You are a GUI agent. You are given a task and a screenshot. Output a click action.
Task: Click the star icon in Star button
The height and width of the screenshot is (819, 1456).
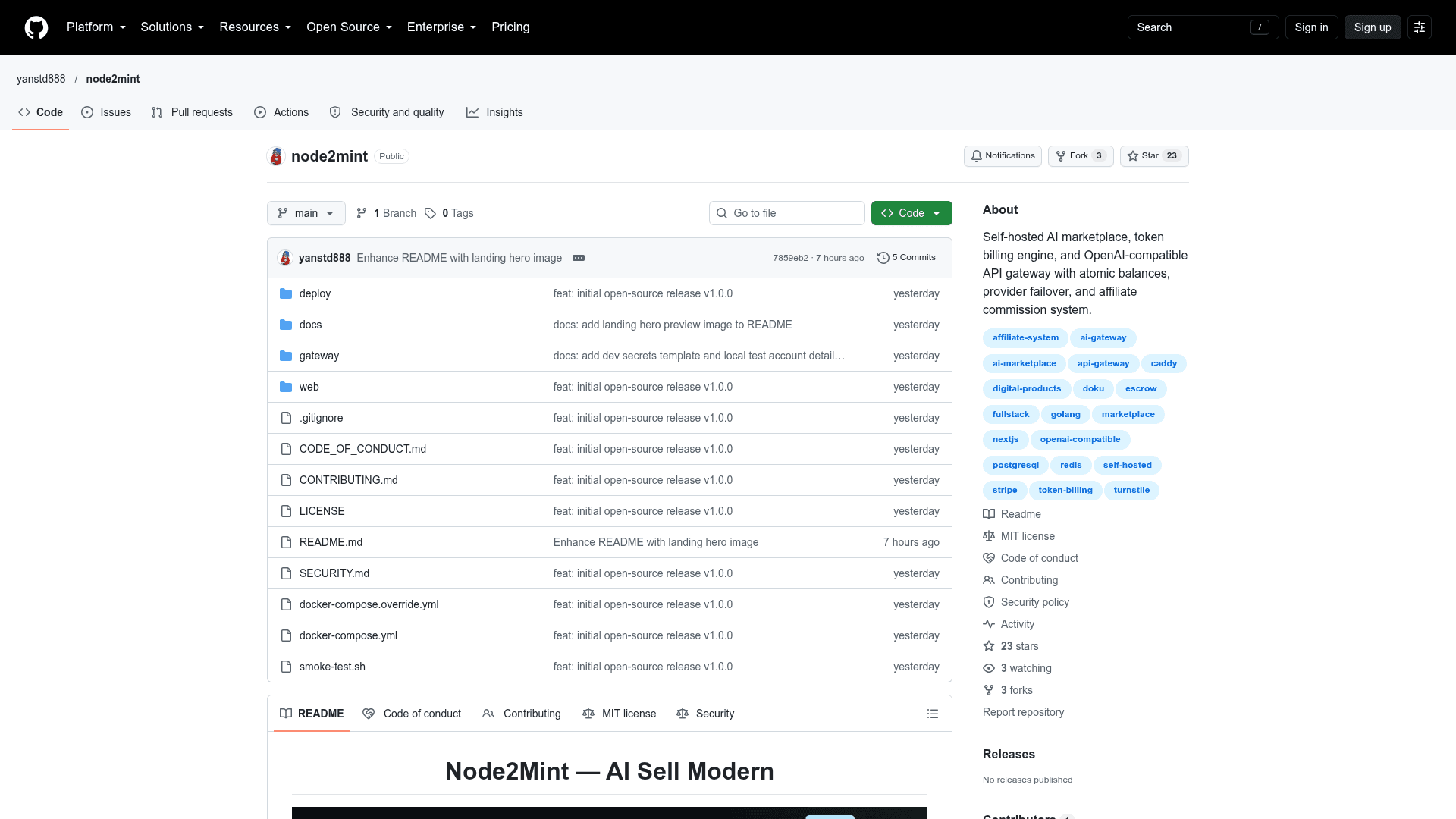(1133, 156)
